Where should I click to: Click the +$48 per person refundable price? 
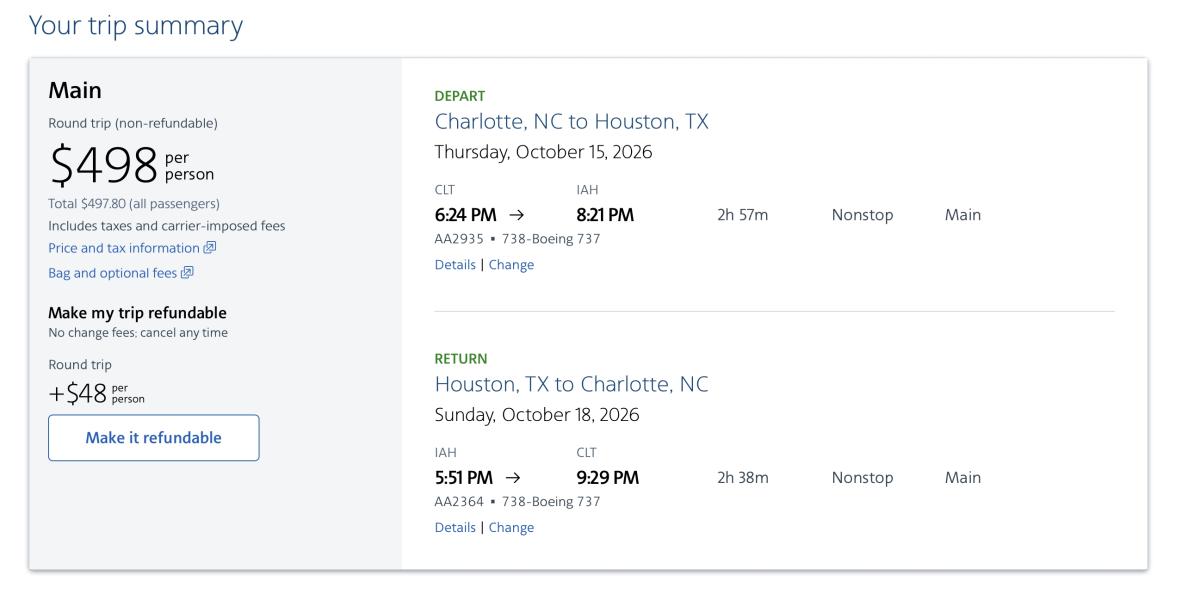coord(96,393)
